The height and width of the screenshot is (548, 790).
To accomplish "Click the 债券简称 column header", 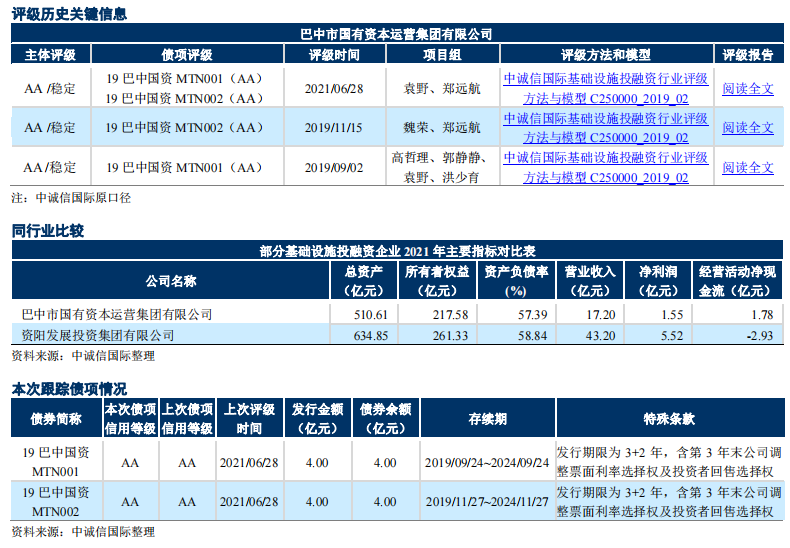I will pos(56,419).
